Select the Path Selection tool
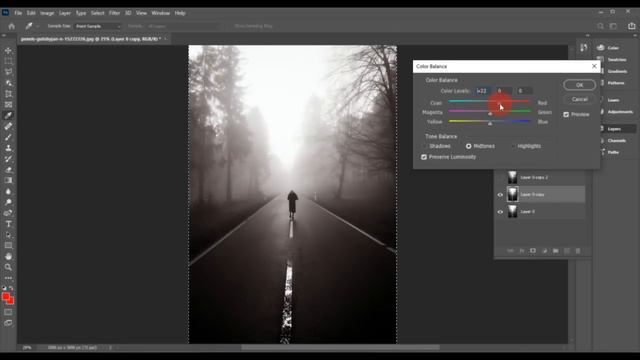Viewport: 640px width, 360px height. [8, 235]
